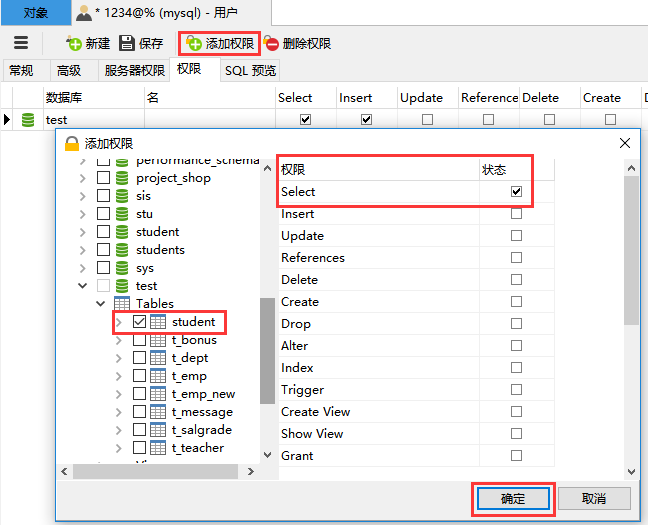Viewport: 648px width, 525px height.
Task: Select the test row indicator arrow
Action: coord(7,120)
